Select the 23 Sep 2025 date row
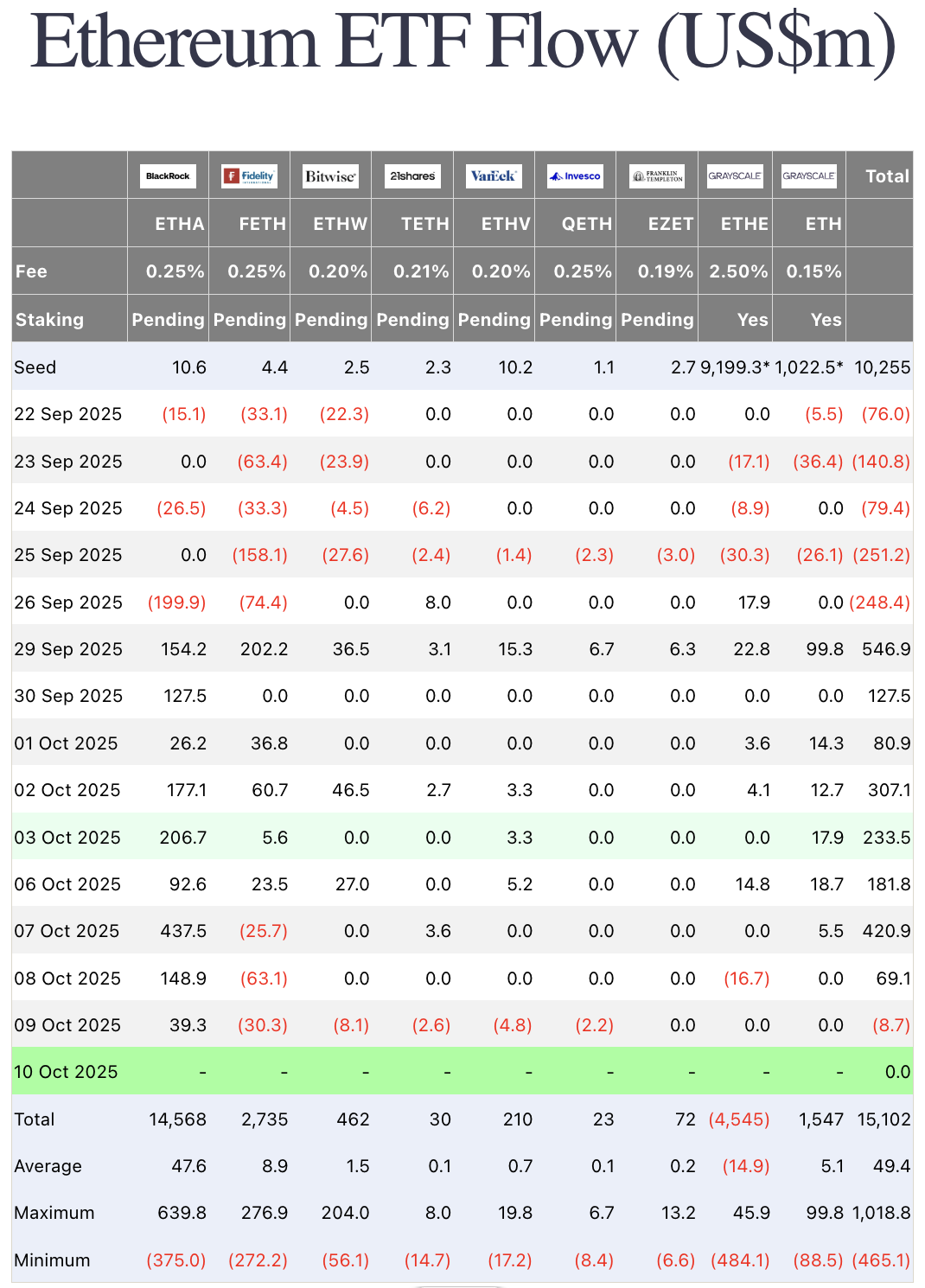This screenshot has width=925, height=1288. 462,462
